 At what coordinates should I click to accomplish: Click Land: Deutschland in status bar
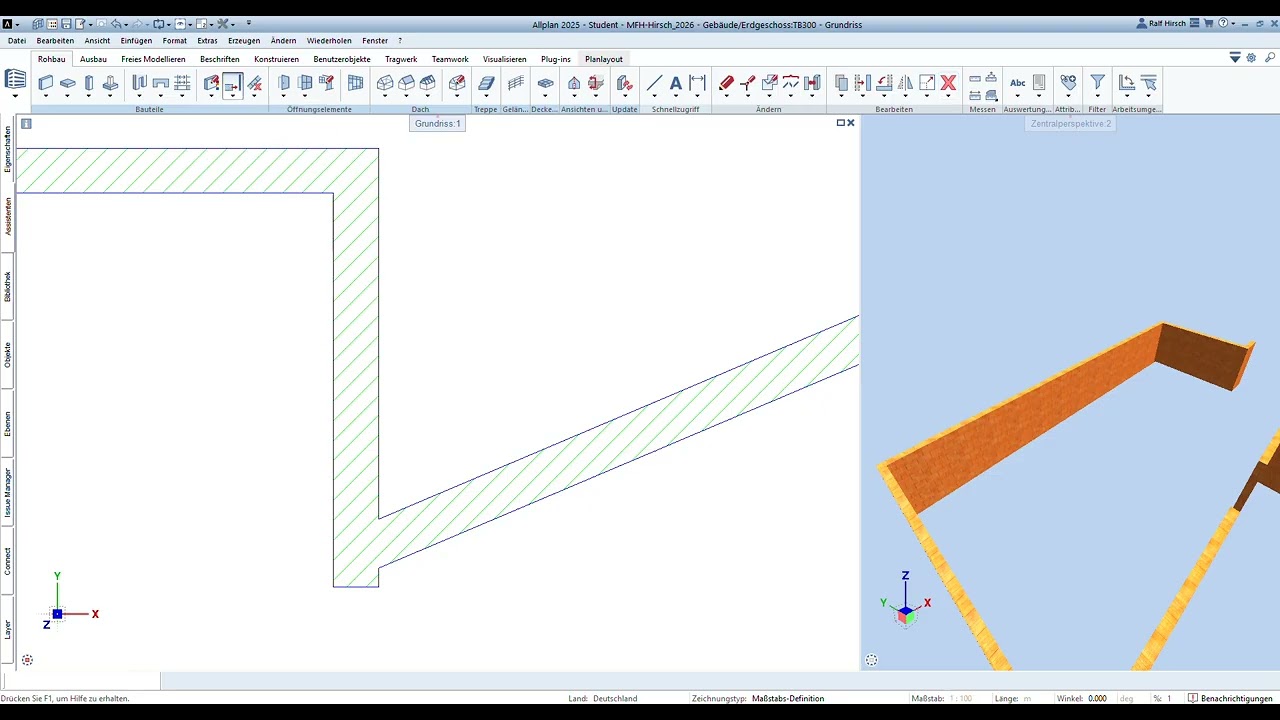pyautogui.click(x=602, y=698)
